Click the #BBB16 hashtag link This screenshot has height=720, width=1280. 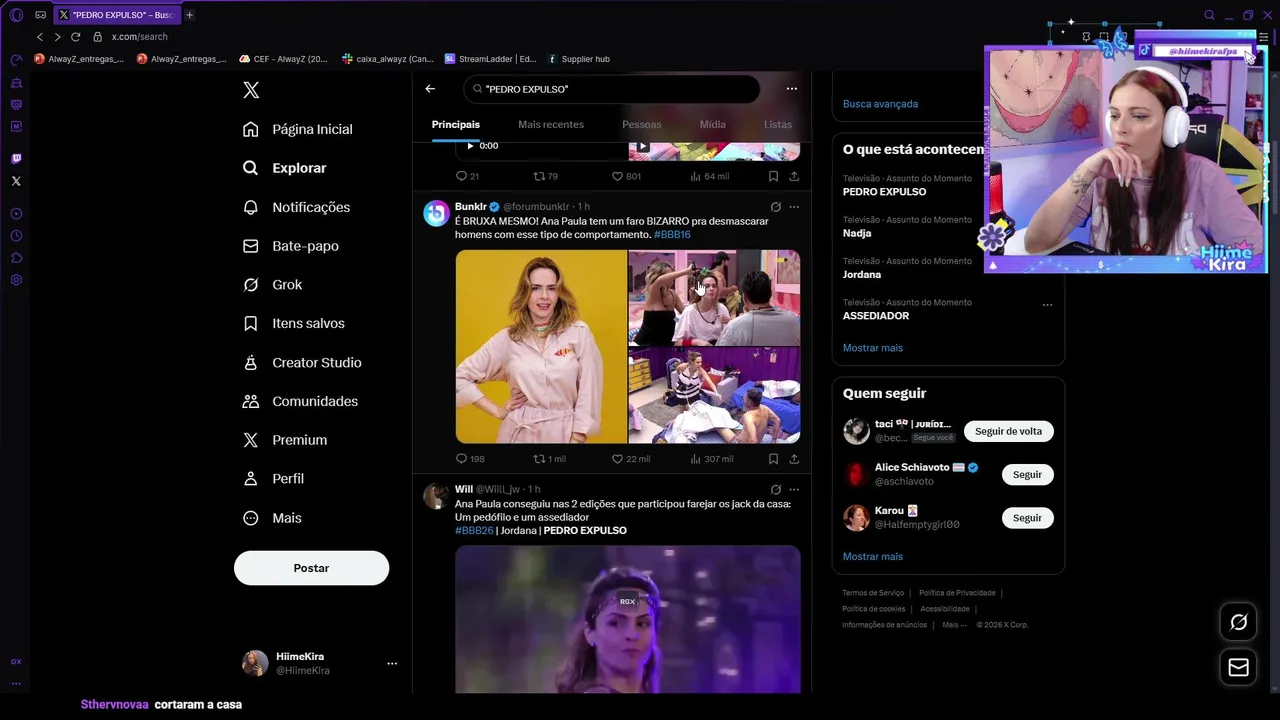point(672,234)
